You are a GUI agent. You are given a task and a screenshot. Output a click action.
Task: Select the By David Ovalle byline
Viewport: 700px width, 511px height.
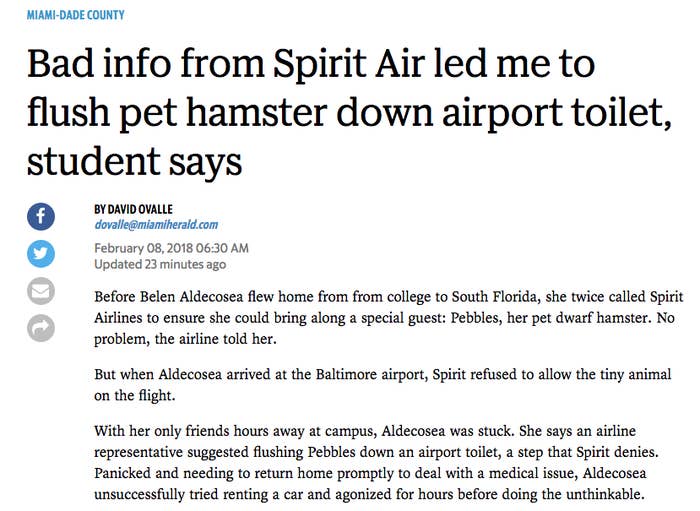pos(133,209)
